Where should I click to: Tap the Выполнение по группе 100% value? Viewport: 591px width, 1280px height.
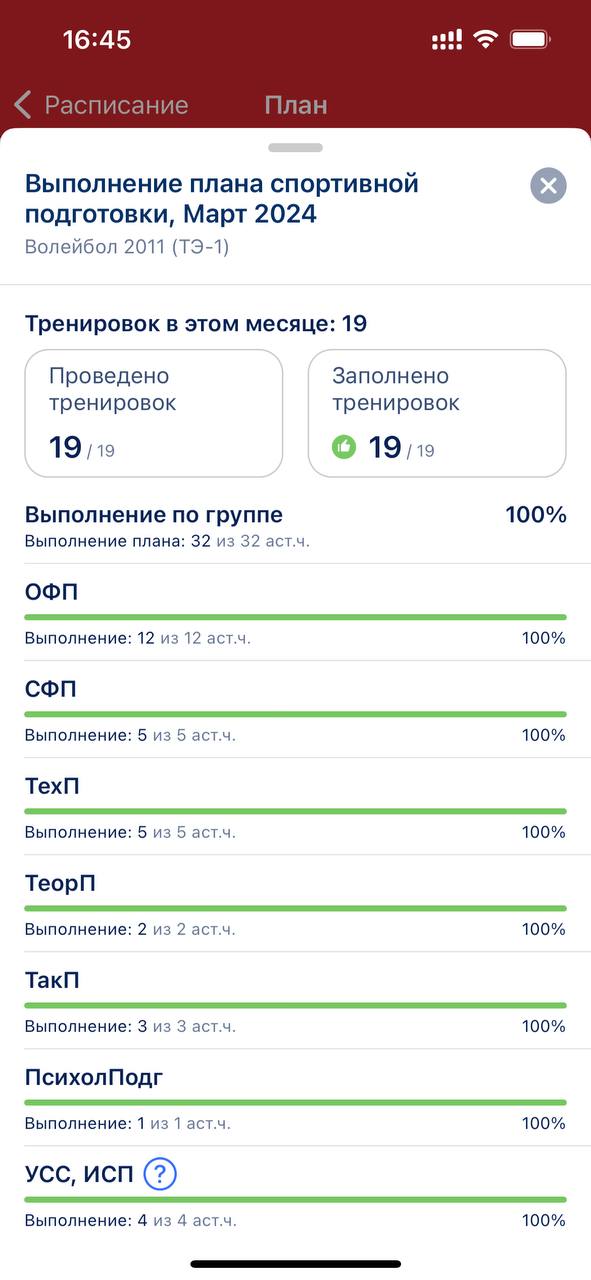(x=536, y=515)
